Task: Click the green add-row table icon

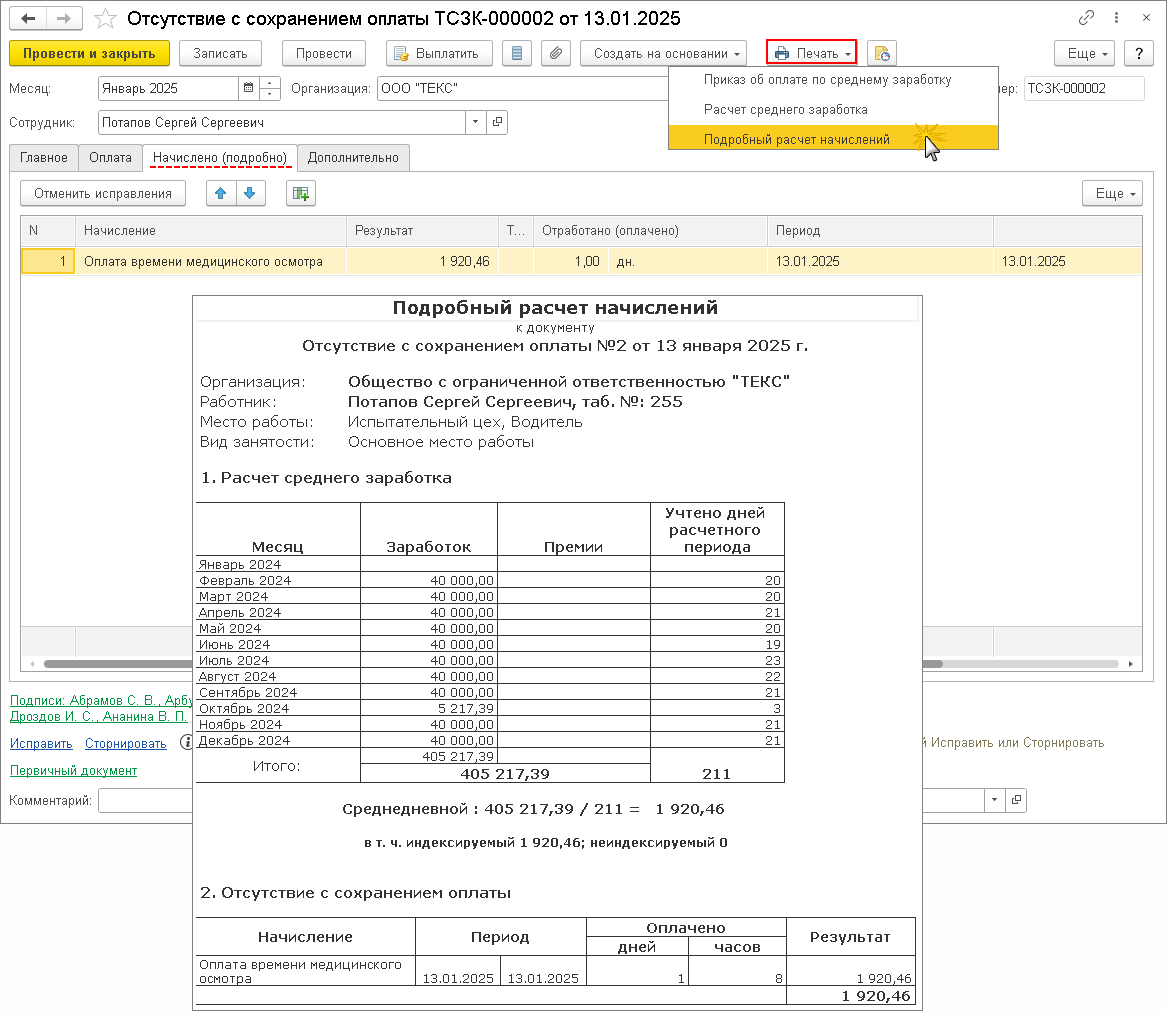Action: (x=300, y=194)
